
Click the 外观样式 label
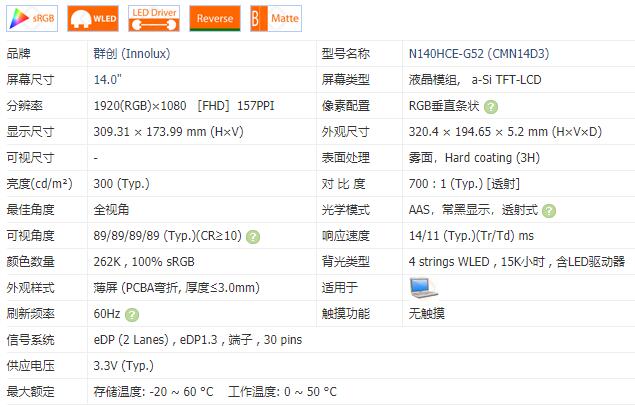click(30, 288)
